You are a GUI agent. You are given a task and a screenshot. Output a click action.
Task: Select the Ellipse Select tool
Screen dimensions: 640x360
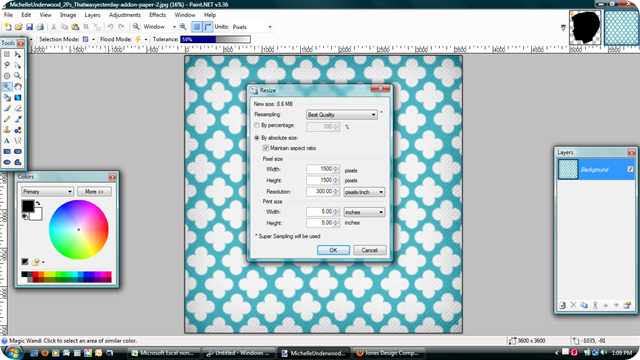7,76
